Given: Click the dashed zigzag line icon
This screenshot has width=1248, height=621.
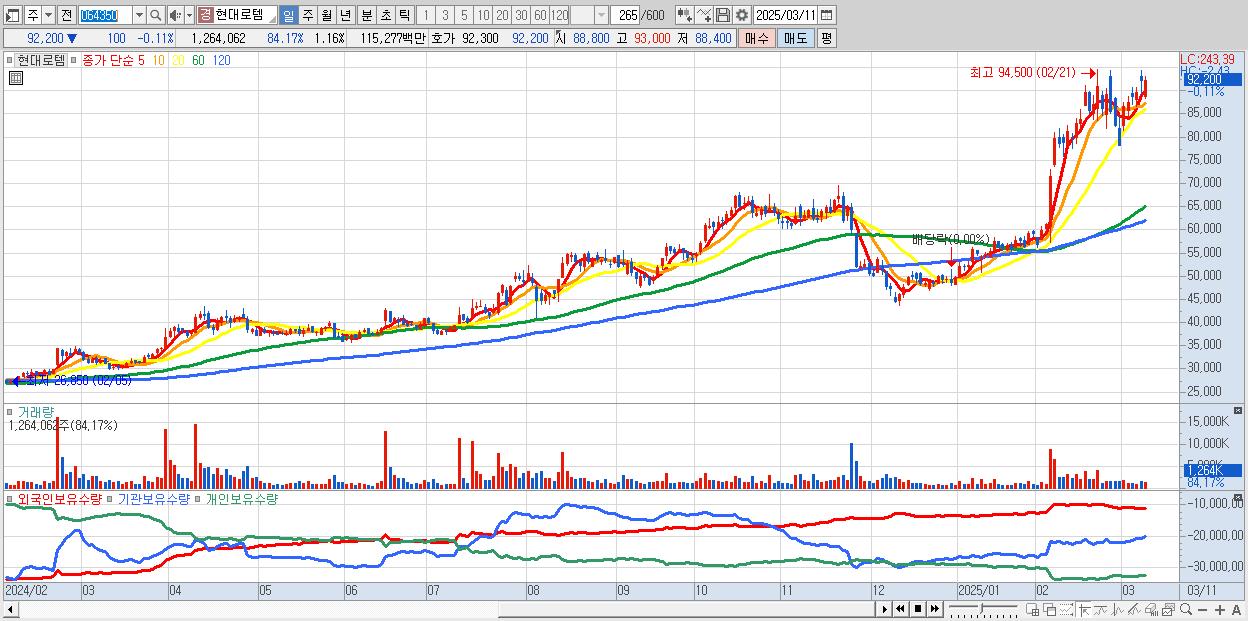Looking at the screenshot, I should [1066, 609].
